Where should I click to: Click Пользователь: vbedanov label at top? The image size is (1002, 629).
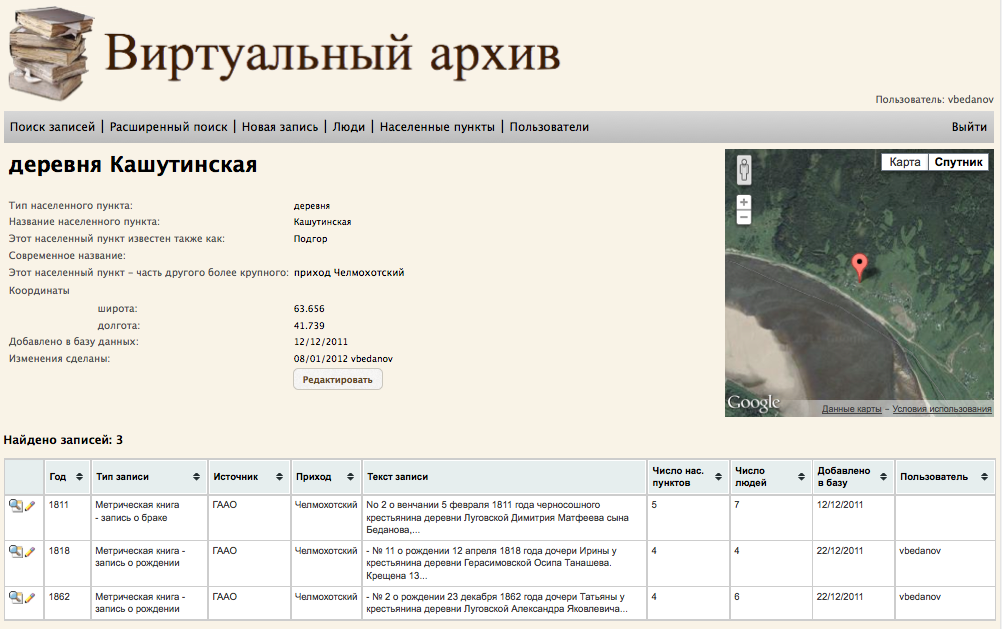(x=934, y=100)
